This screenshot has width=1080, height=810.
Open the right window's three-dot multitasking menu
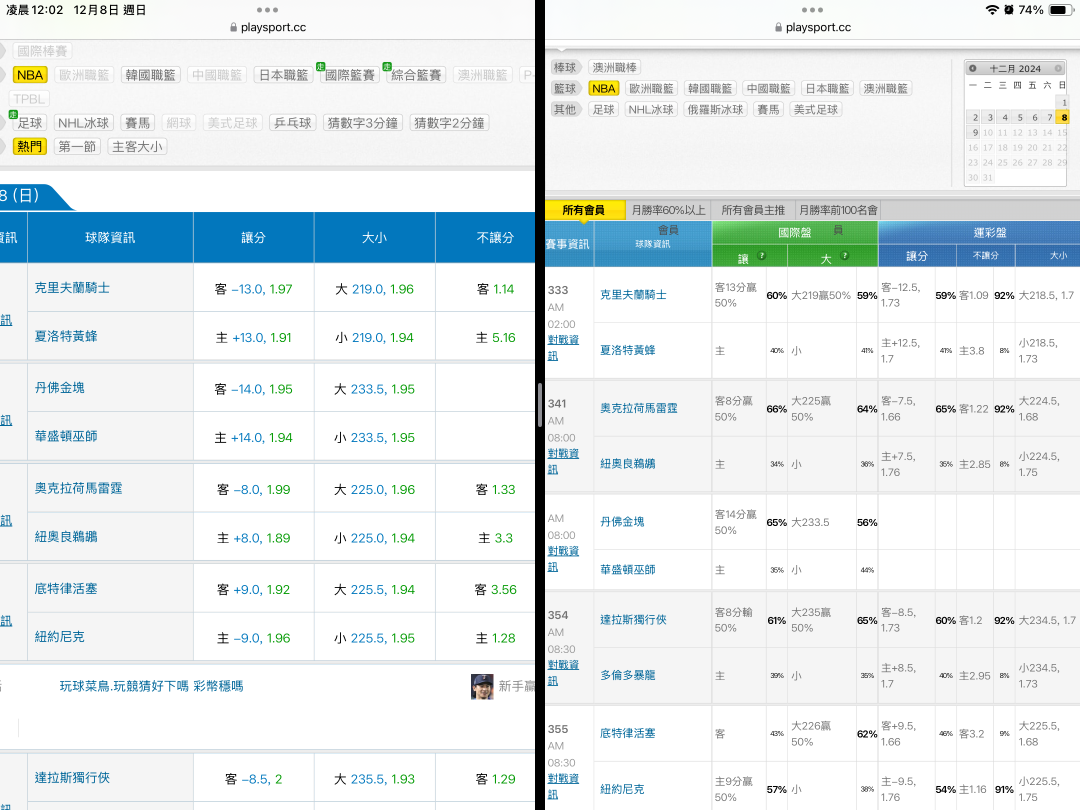click(x=812, y=10)
